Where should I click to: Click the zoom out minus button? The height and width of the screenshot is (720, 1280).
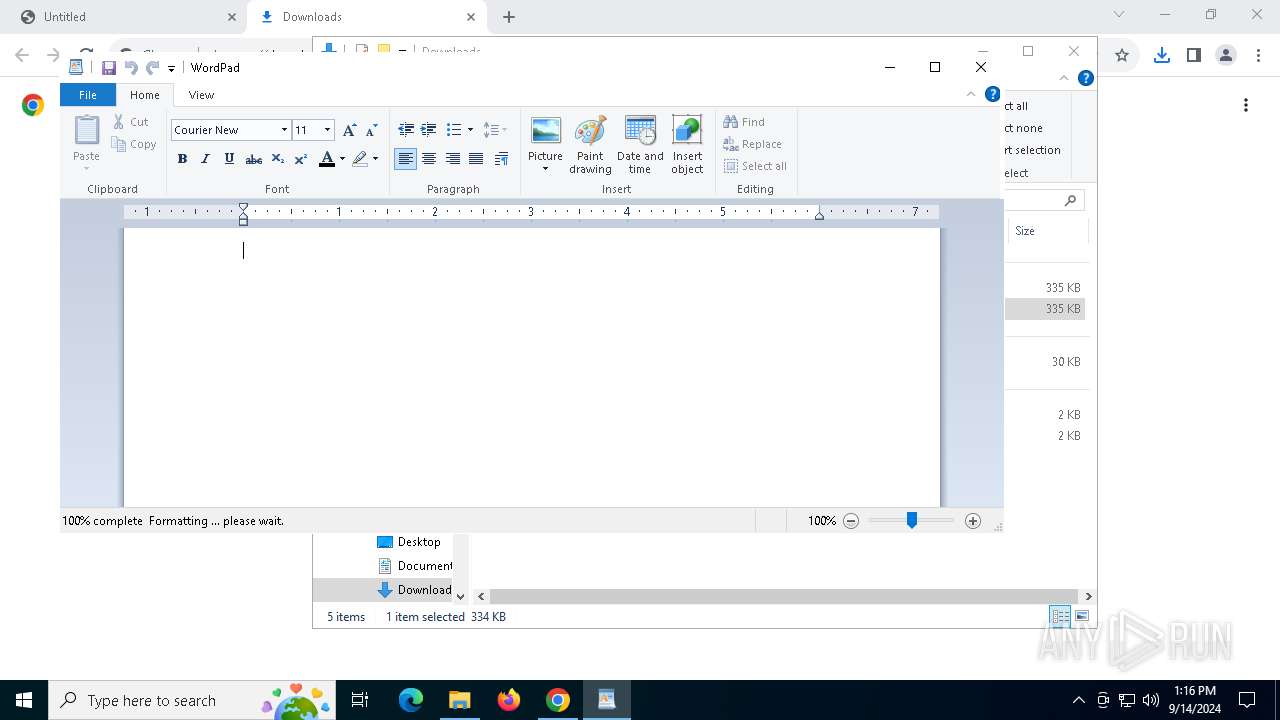click(x=851, y=521)
